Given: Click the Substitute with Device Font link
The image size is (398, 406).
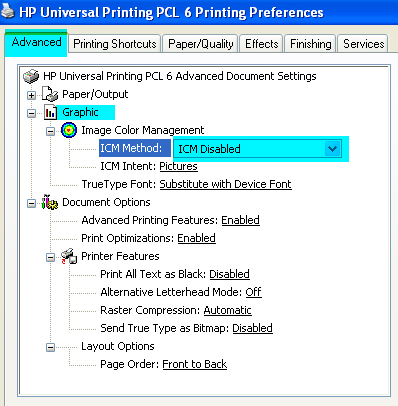Looking at the screenshot, I should click(x=225, y=184).
